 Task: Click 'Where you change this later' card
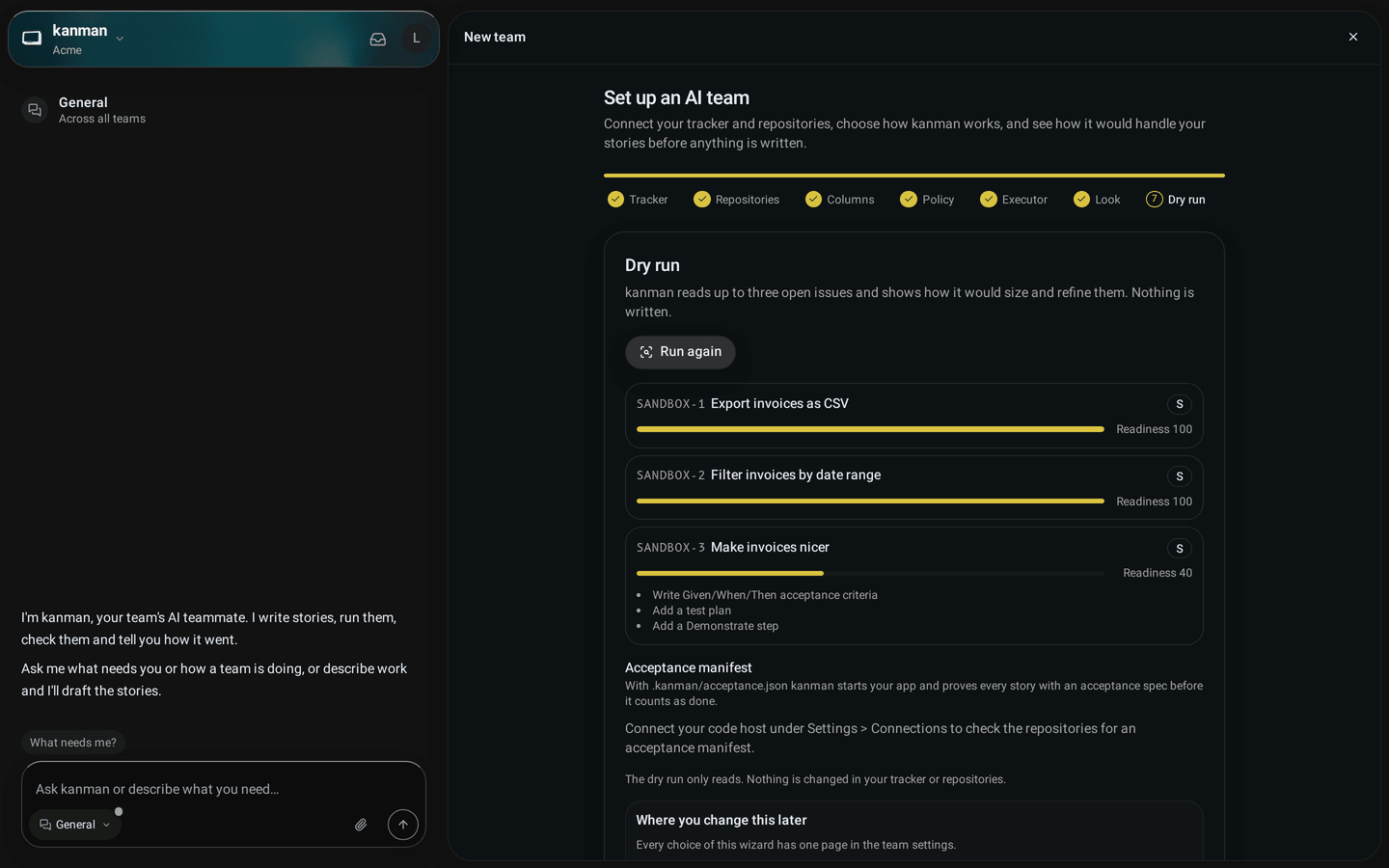click(914, 831)
